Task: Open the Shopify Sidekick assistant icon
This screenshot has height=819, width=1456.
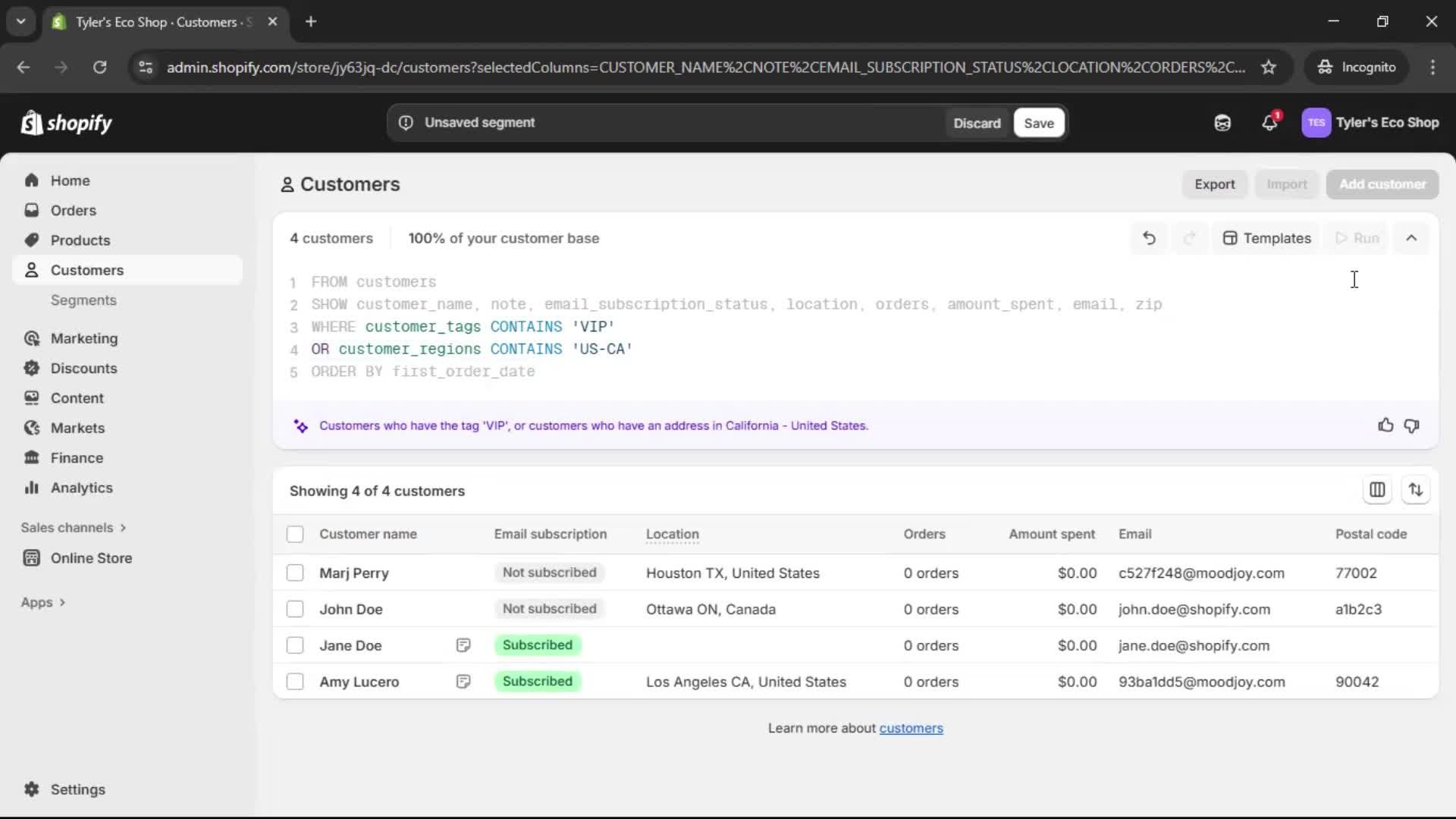Action: [x=1222, y=122]
